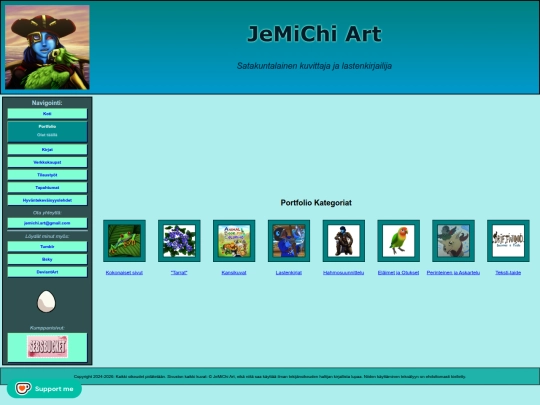Open the Kansikuvat category link
This screenshot has height=405, width=540.
click(x=234, y=273)
